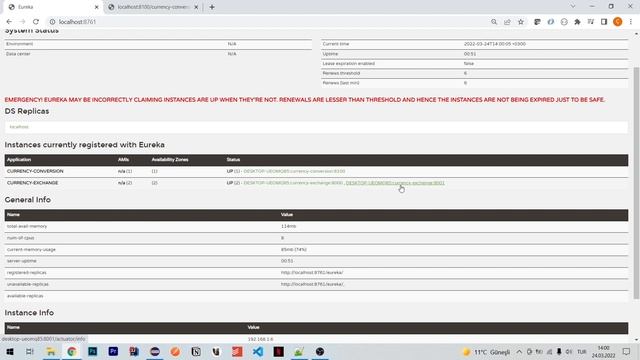Click the Current time value

(495, 44)
